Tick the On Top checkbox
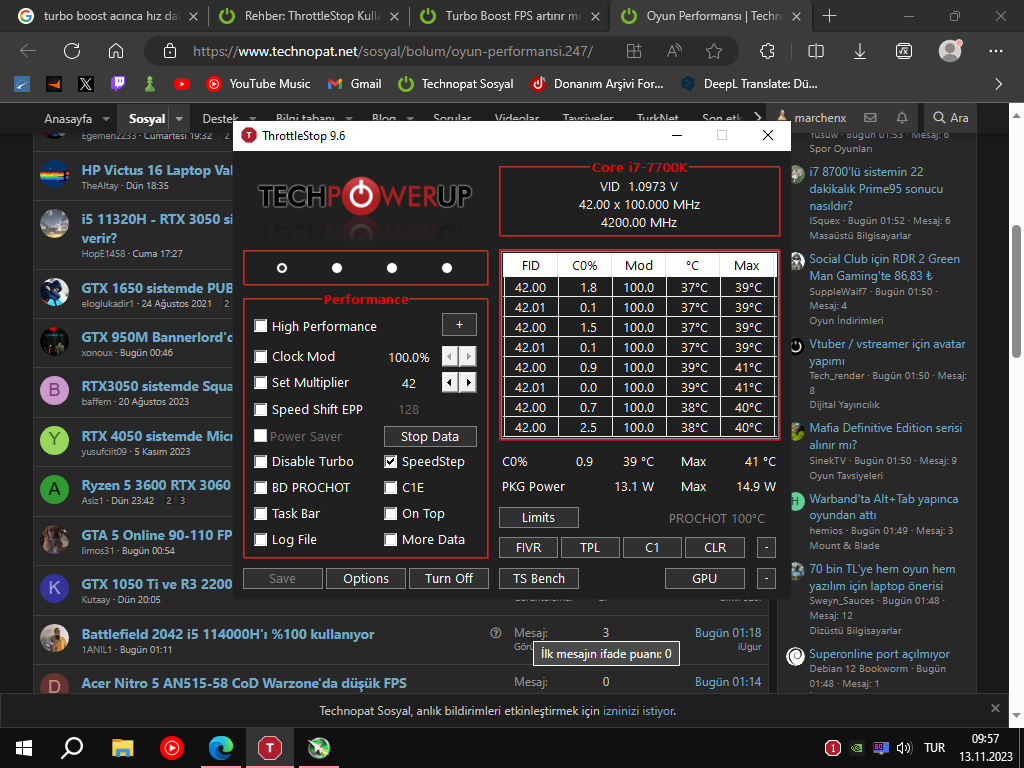Viewport: 1024px width, 768px height. [x=391, y=514]
